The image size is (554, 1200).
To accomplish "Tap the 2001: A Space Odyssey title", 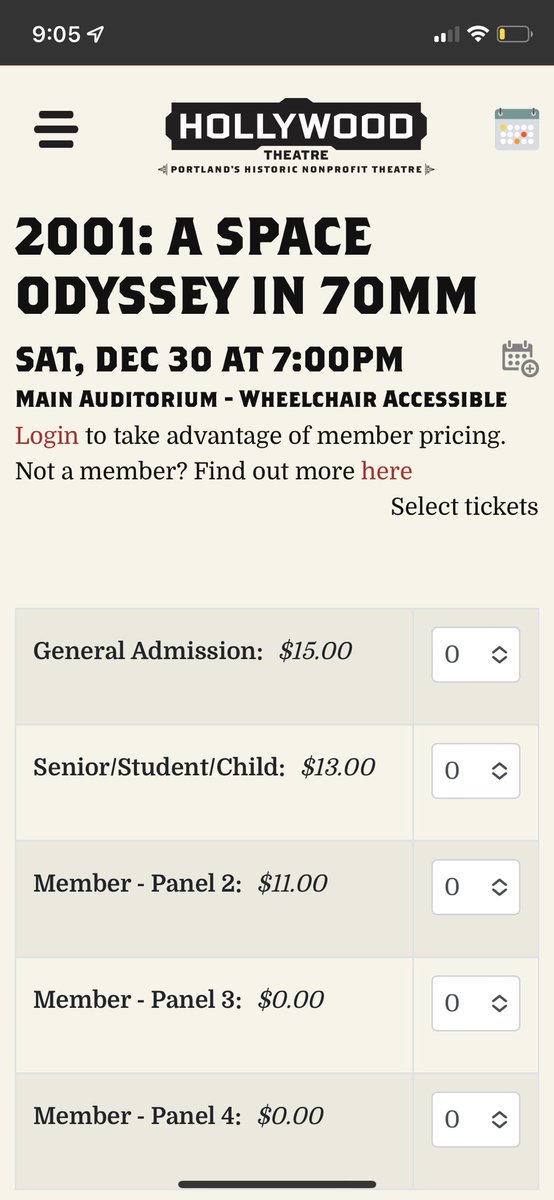I will pos(246,266).
